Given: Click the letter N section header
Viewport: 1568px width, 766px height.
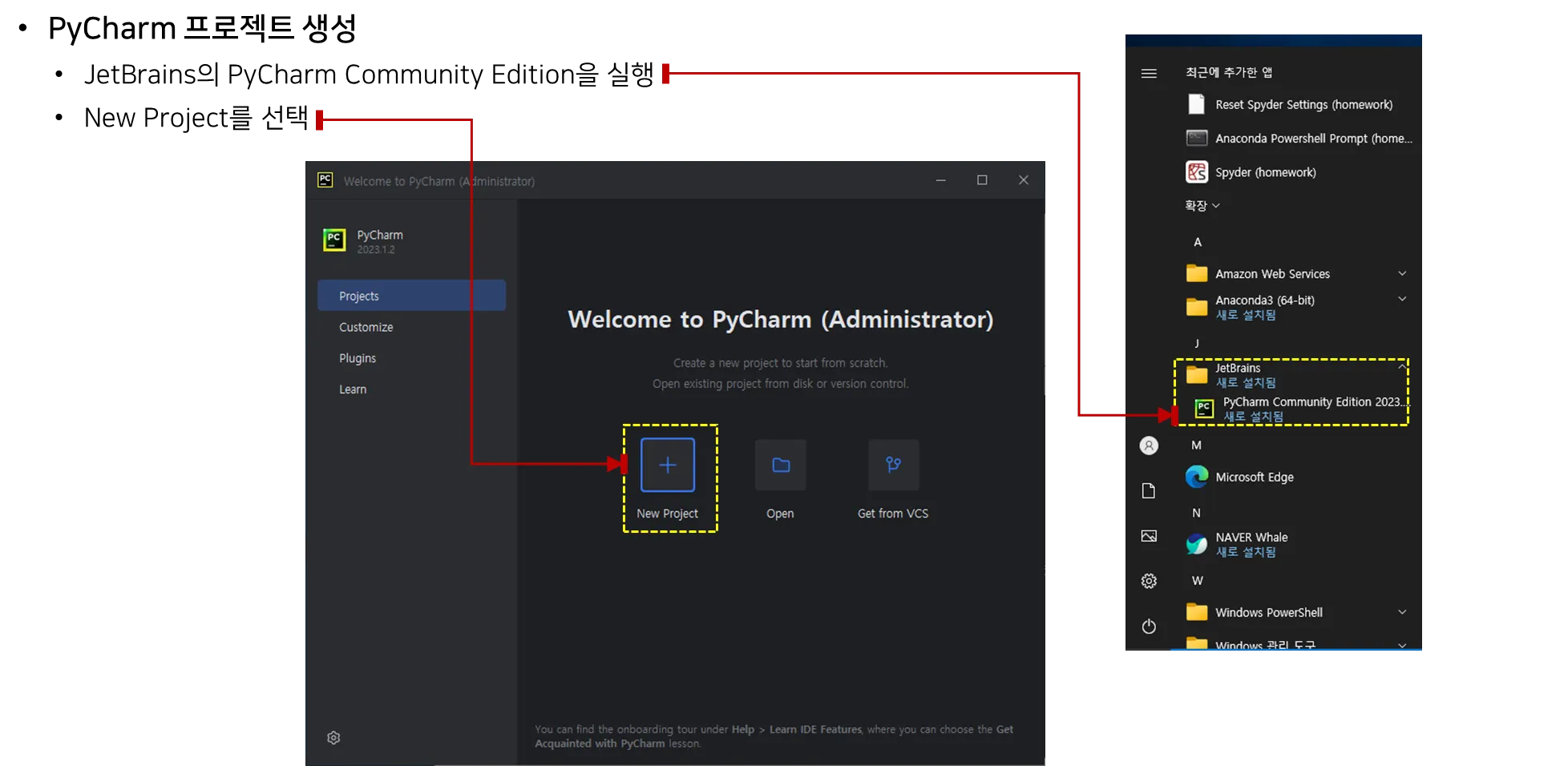Looking at the screenshot, I should click(1197, 513).
